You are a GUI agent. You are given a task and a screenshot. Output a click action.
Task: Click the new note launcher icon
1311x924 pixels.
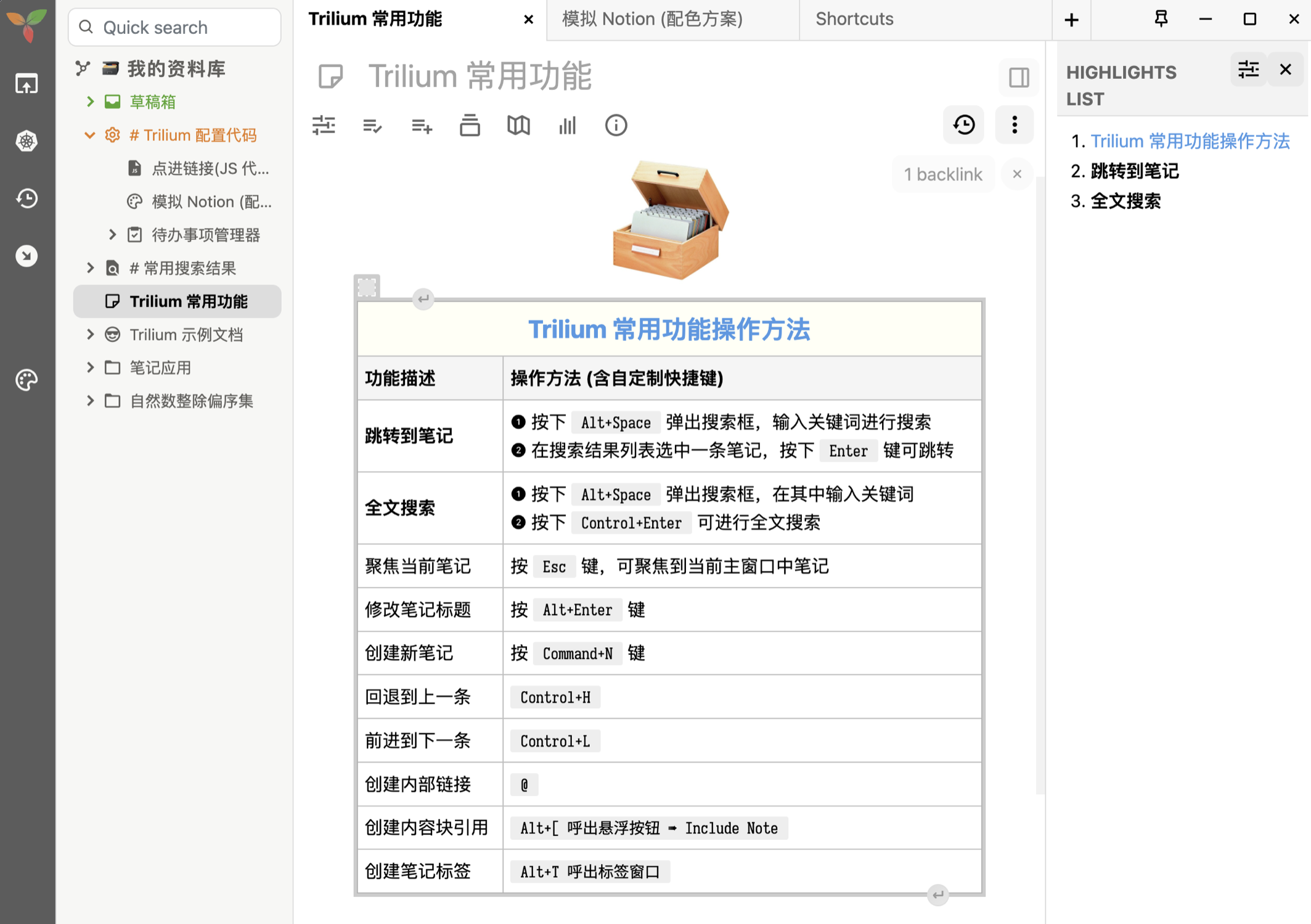(x=27, y=84)
